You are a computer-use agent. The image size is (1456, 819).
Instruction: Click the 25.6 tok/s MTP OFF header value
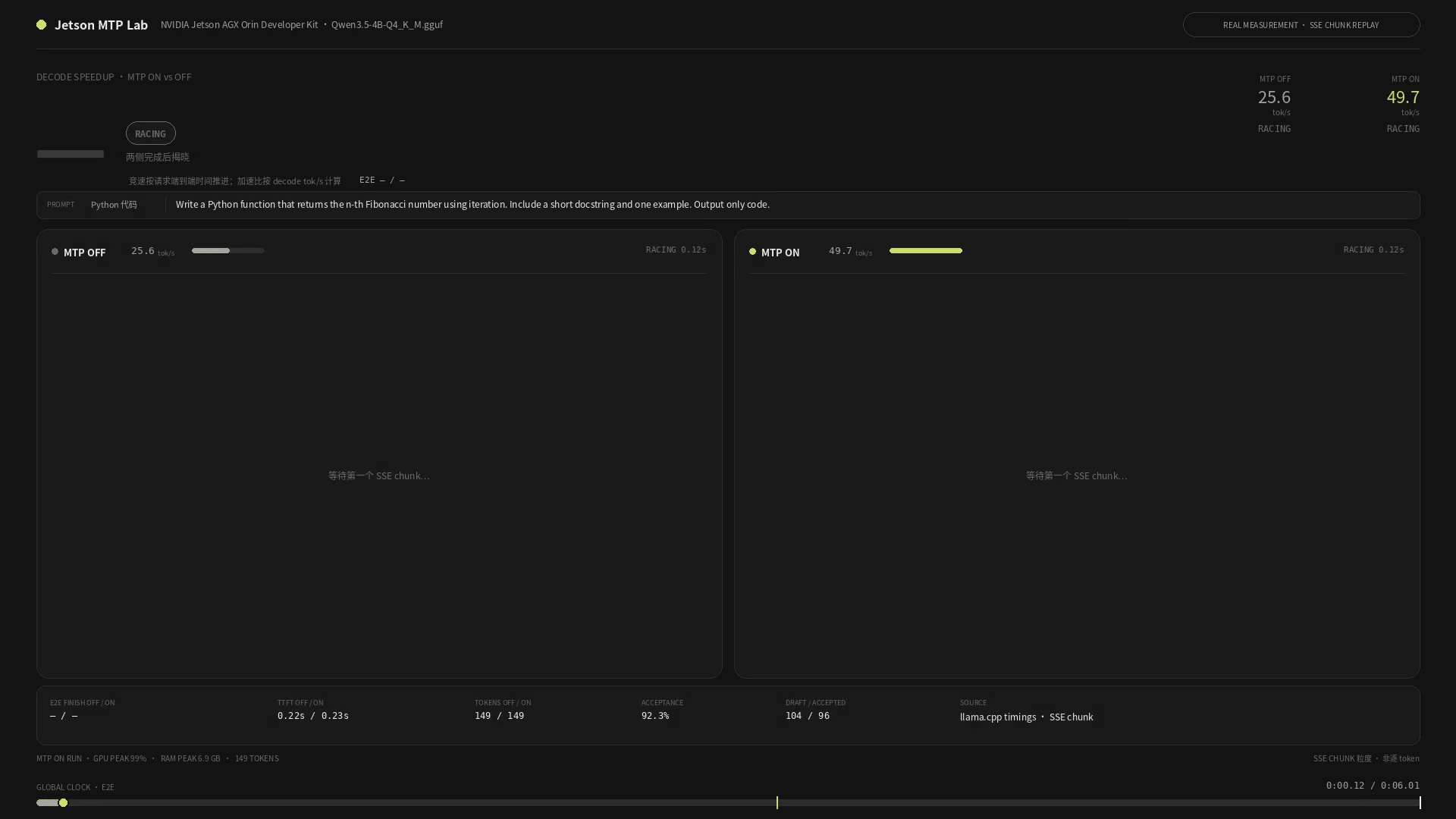(x=1274, y=97)
